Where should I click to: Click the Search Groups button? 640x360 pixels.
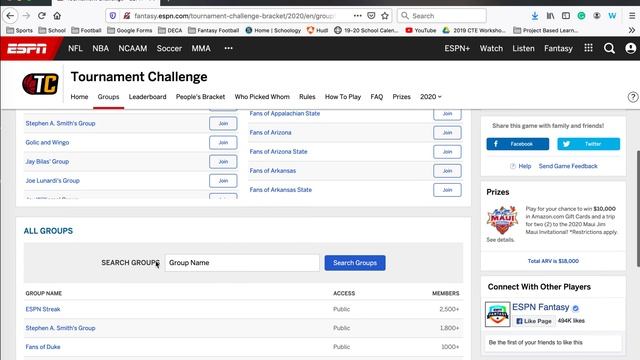coord(355,263)
